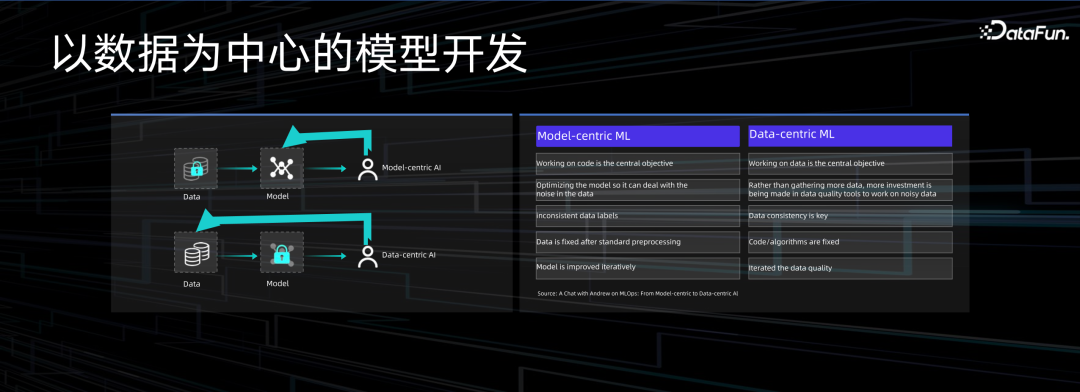Click the person icon beside Model-centric AI
Screen dimensions: 1080x392
click(x=368, y=169)
